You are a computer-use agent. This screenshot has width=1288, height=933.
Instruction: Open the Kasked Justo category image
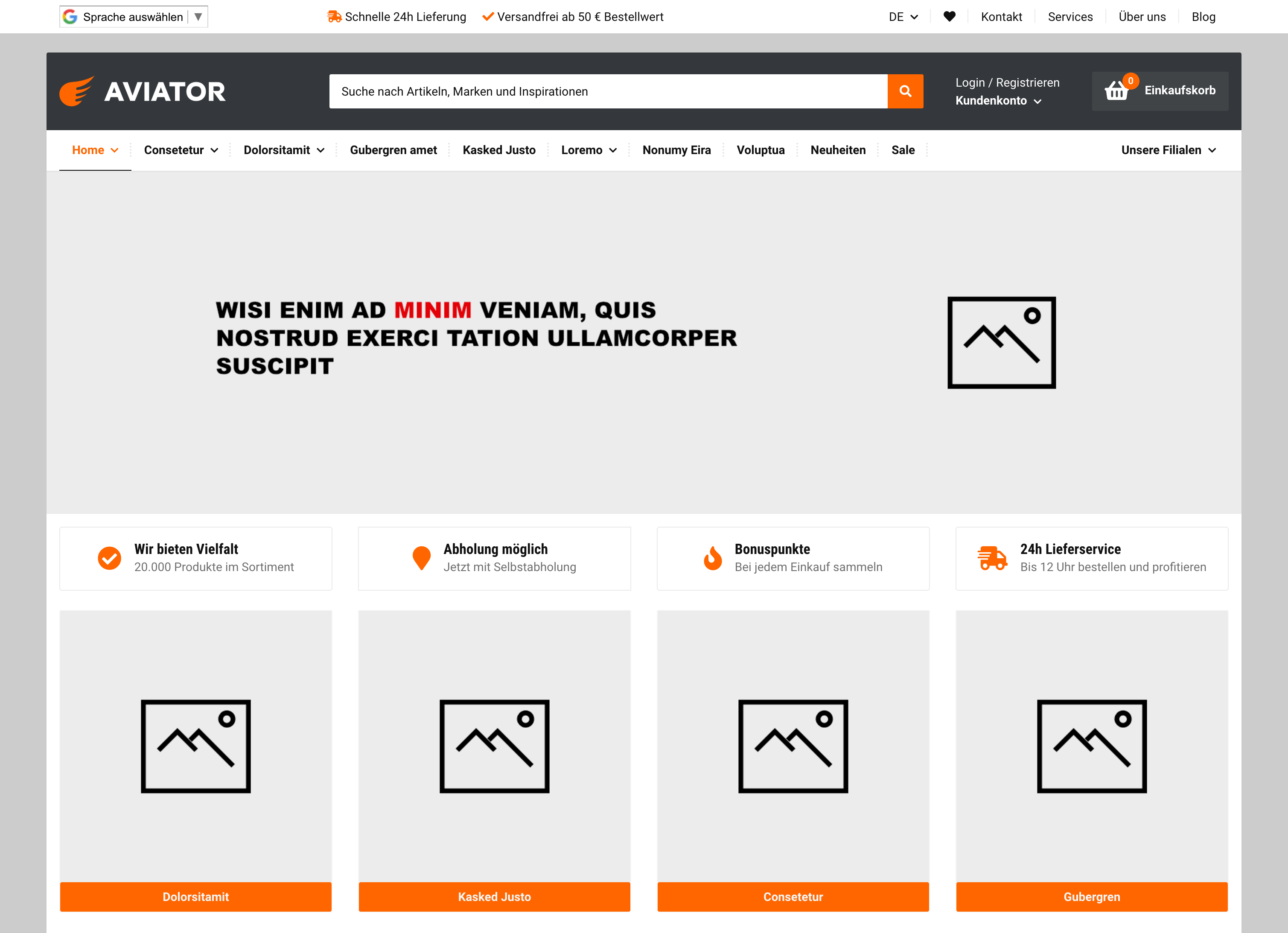pyautogui.click(x=495, y=746)
